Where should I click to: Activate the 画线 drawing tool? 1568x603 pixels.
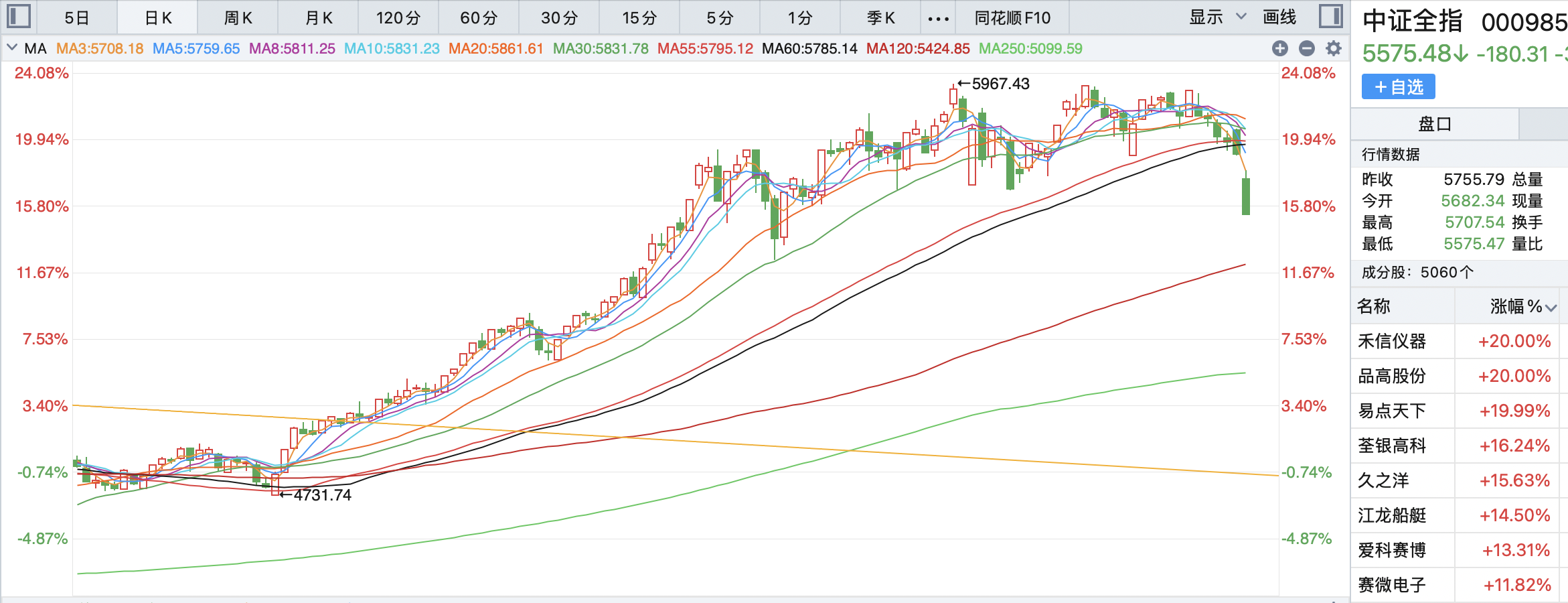click(1279, 17)
